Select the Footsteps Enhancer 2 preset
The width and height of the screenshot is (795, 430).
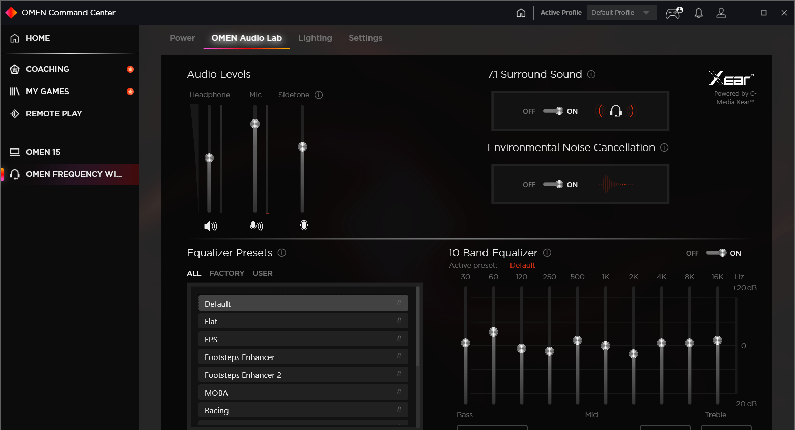303,375
